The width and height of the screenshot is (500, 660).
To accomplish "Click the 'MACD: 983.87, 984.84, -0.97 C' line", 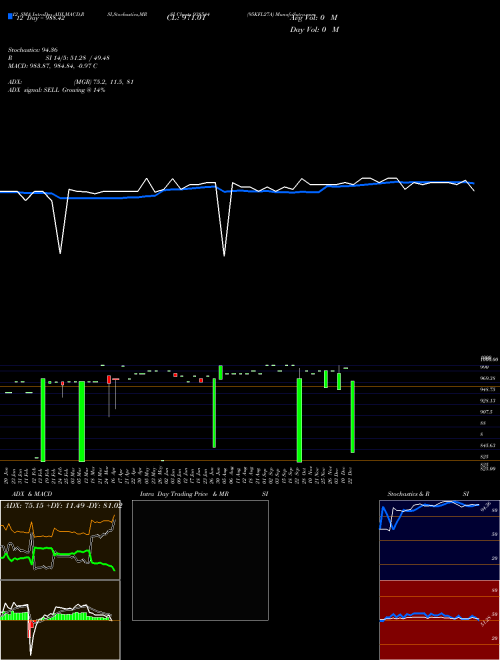I will [53, 66].
